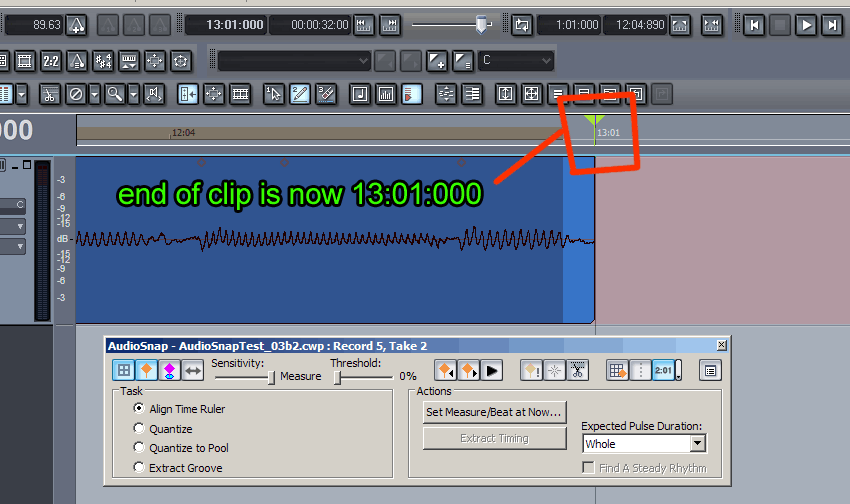Rewind to start with transport button
This screenshot has width=850, height=504.
pos(755,25)
